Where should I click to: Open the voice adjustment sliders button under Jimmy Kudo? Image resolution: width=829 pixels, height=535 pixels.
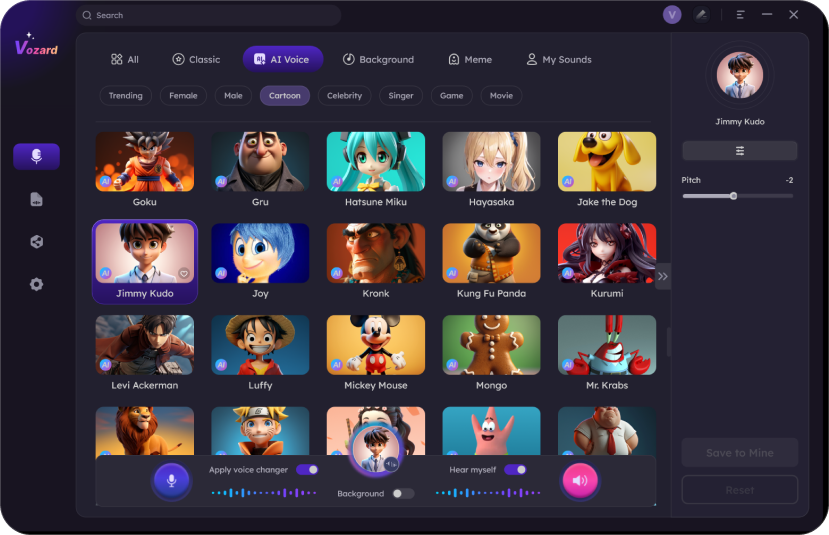click(739, 151)
